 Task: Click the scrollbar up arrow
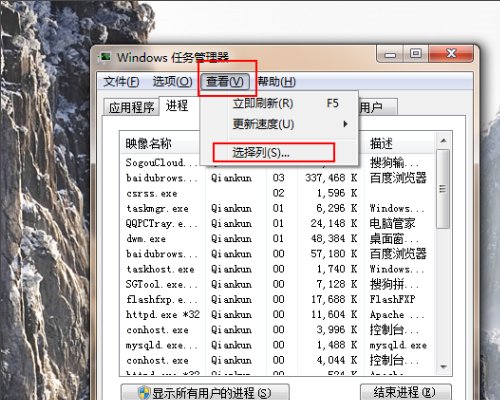[443, 141]
